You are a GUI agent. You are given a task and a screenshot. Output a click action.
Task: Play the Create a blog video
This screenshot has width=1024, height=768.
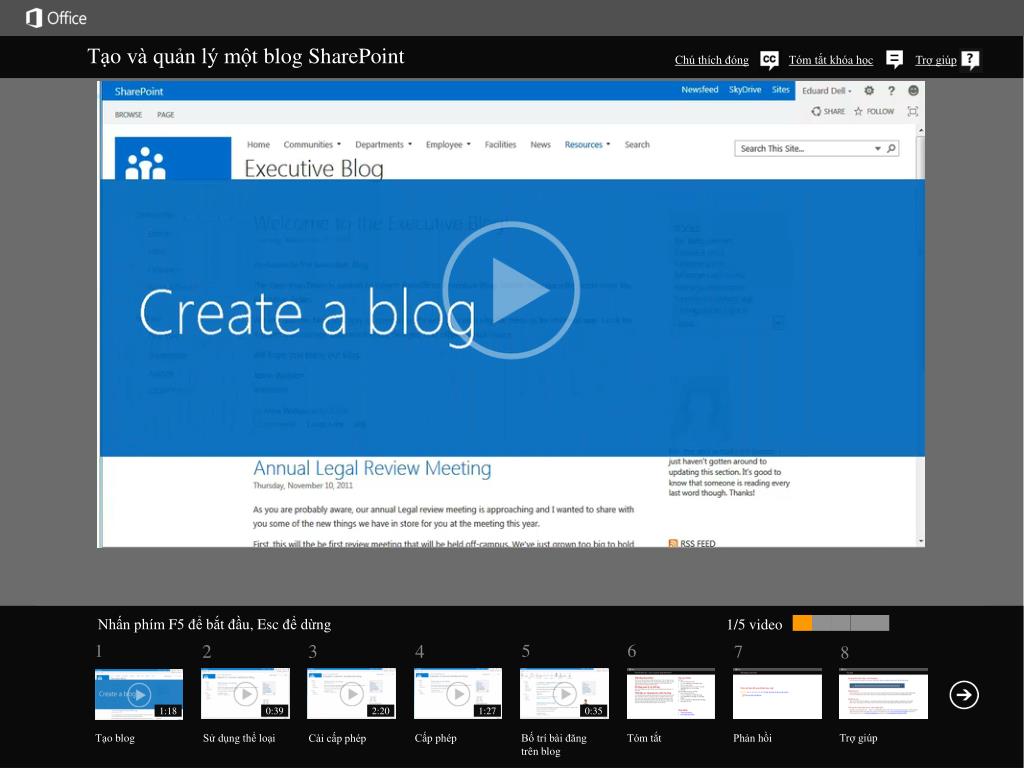click(511, 290)
